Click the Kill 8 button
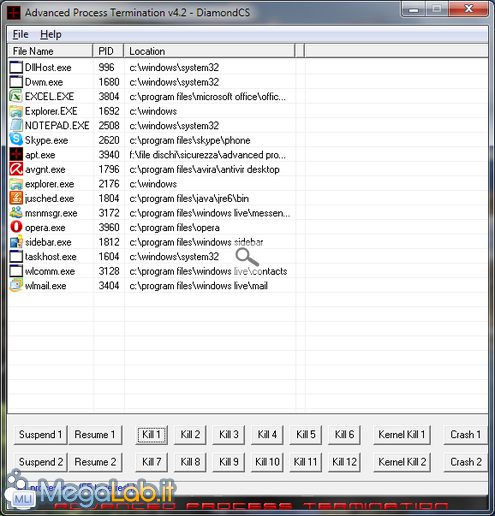Screen dimensions: 495x516 pos(190,462)
